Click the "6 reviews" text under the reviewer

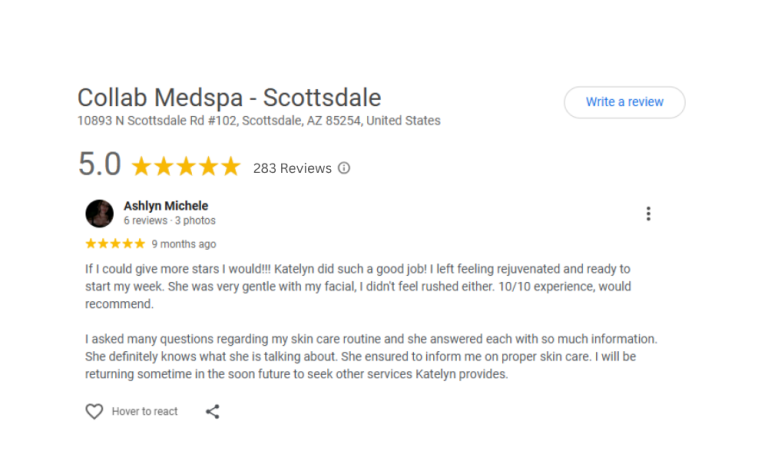click(x=143, y=221)
